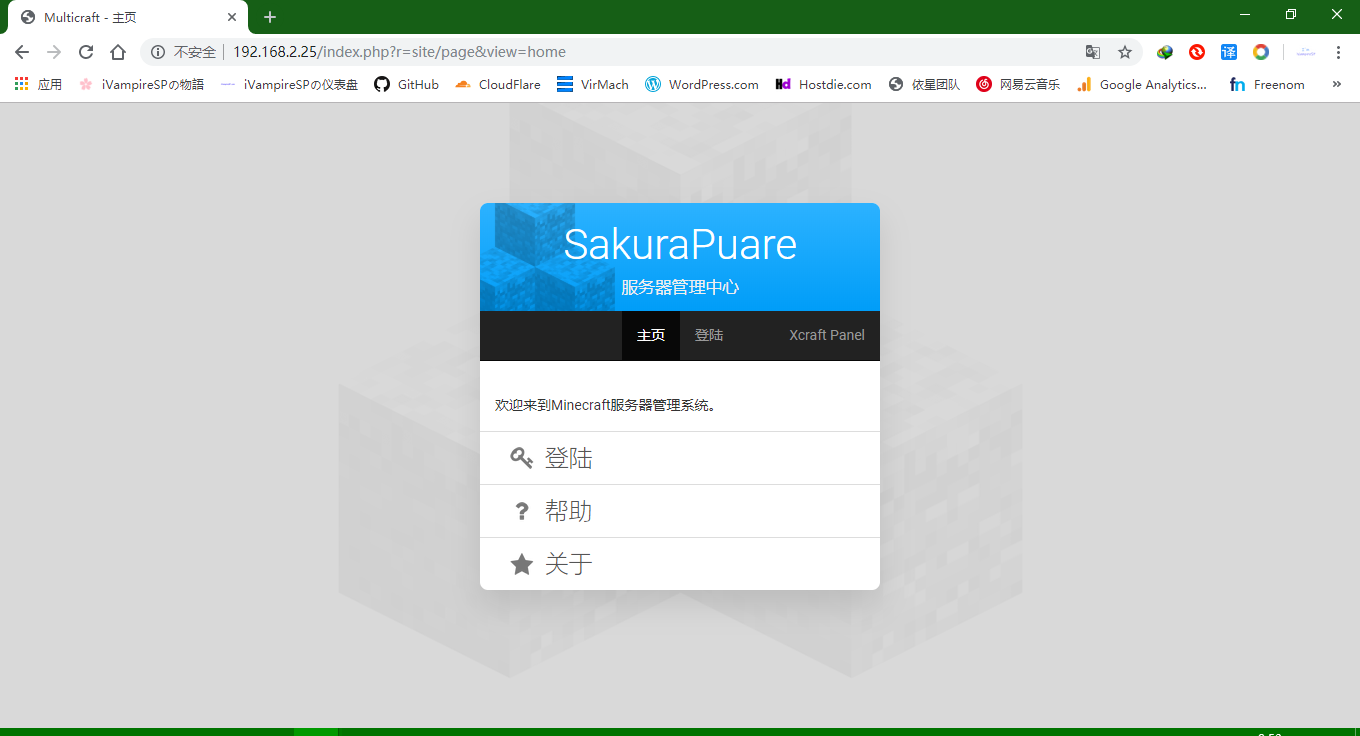Restore down the Chrome window
1360x736 pixels.
click(x=1291, y=15)
